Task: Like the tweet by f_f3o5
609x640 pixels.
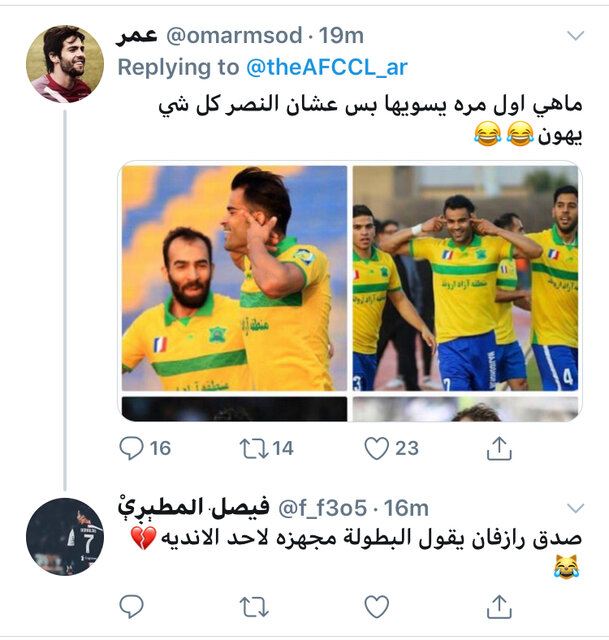Action: pos(376,605)
